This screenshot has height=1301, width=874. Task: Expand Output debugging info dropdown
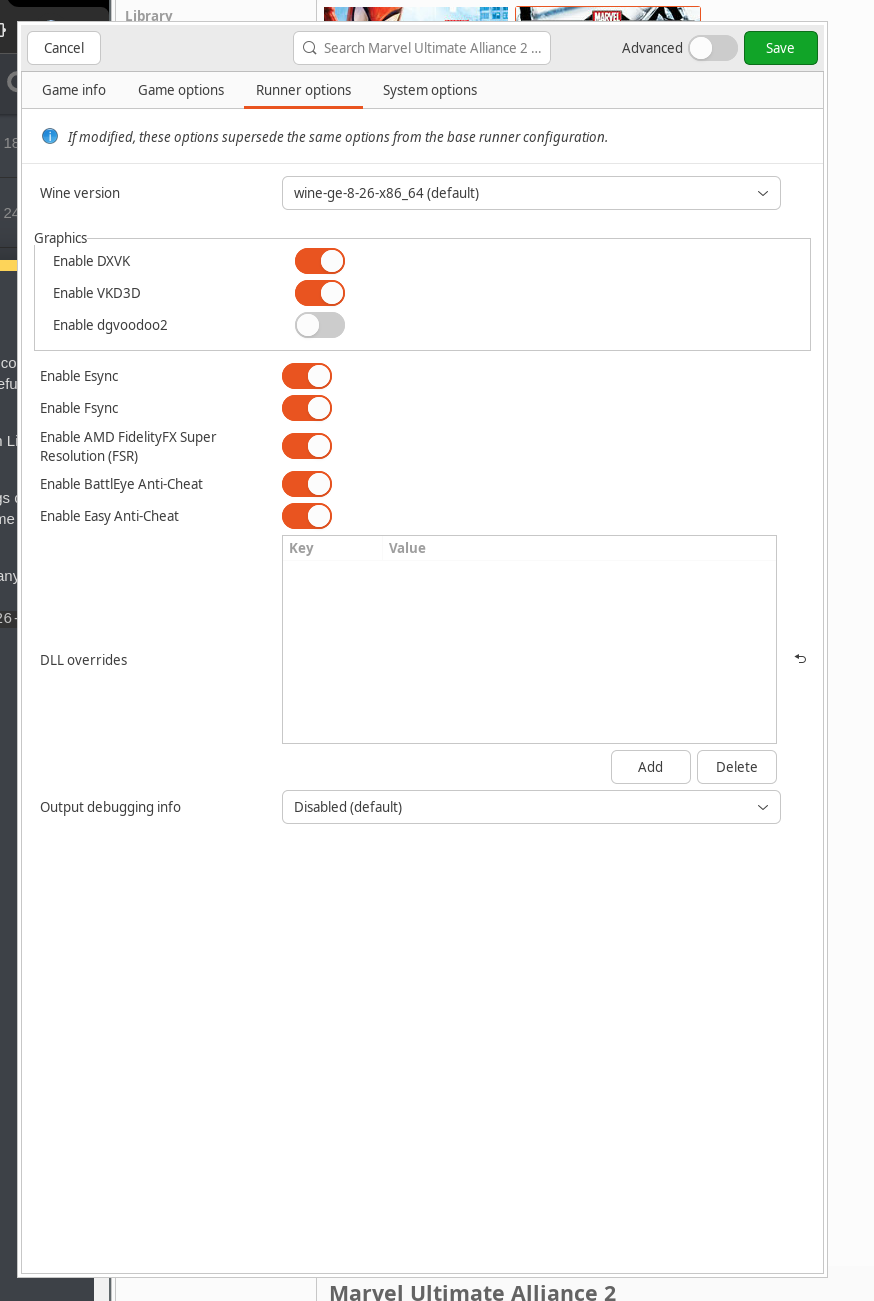click(x=531, y=807)
